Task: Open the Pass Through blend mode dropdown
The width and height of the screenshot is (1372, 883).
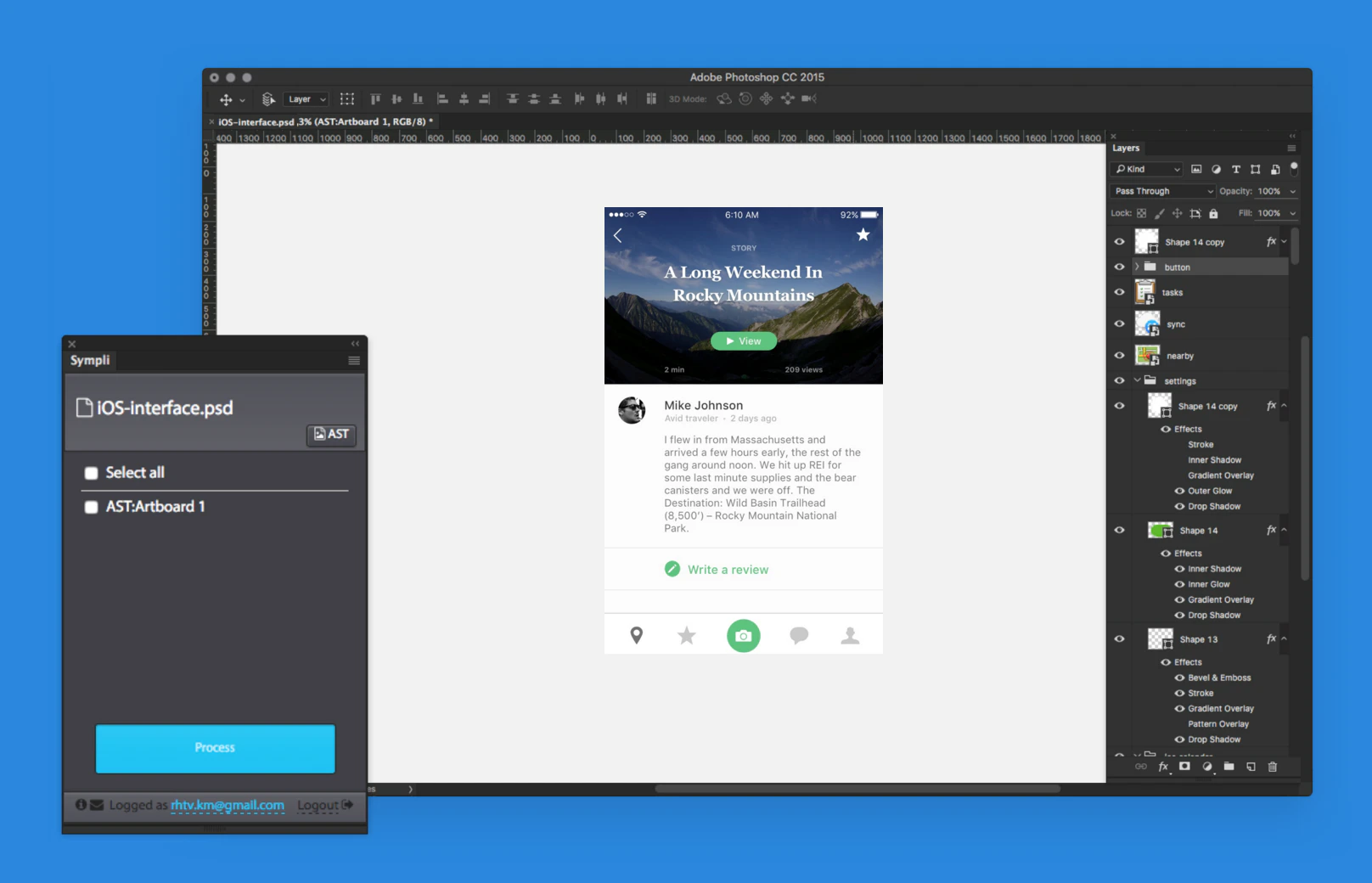Action: [1163, 191]
